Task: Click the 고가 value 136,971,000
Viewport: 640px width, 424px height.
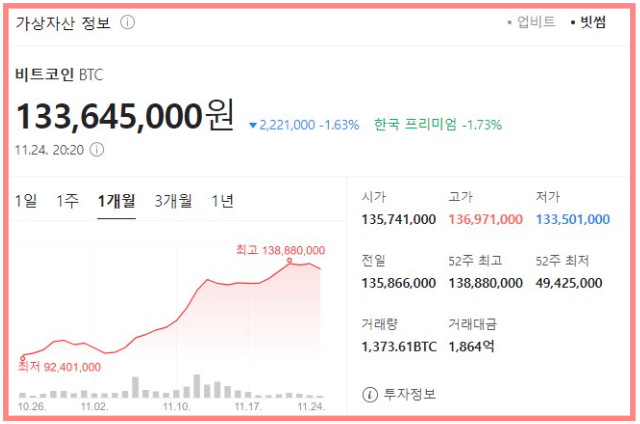Action: coord(486,219)
